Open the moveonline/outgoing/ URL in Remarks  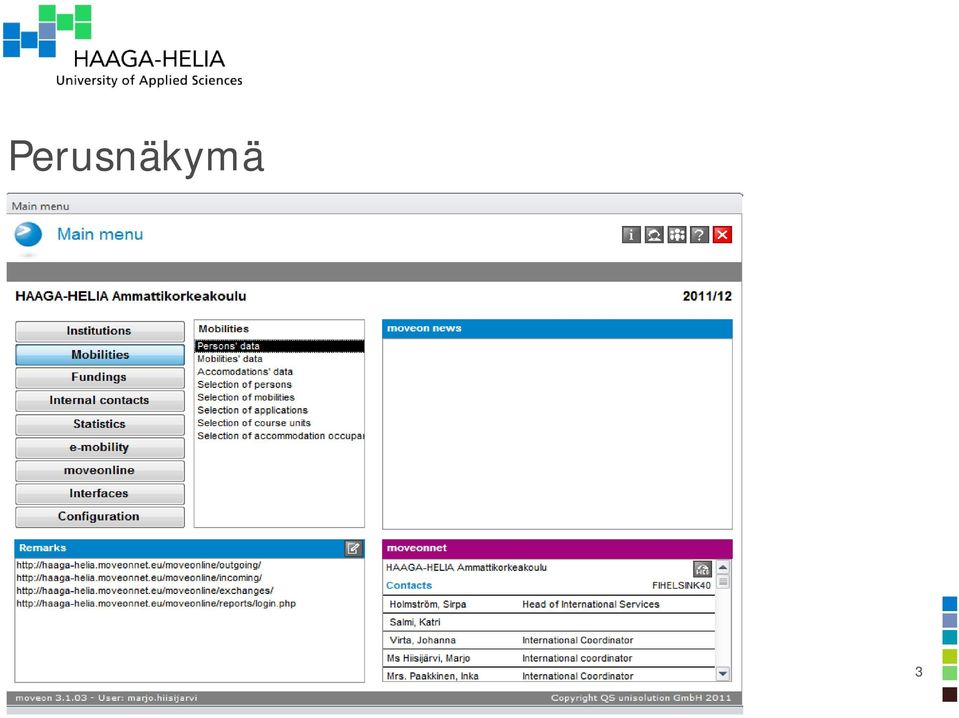tap(139, 565)
